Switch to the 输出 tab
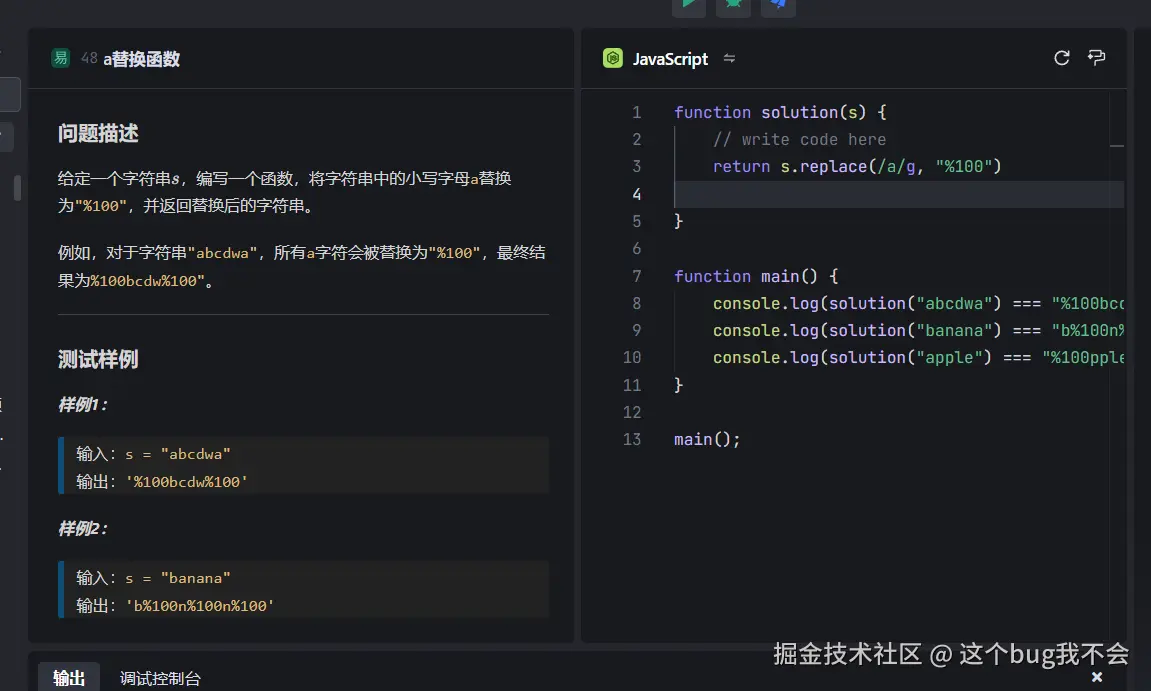Image resolution: width=1151 pixels, height=691 pixels. [68, 677]
